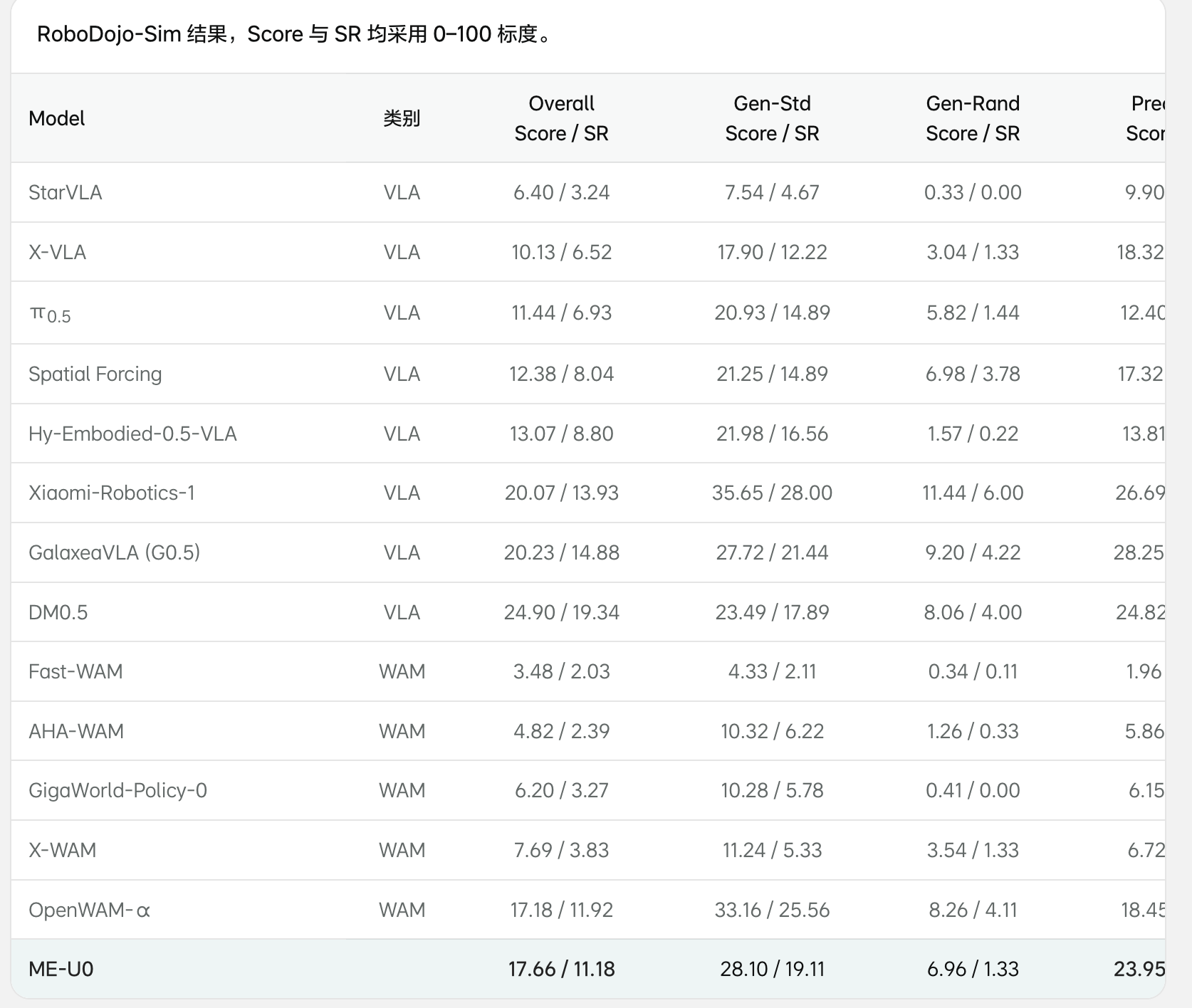
Task: Click Gen-Std value 21.98 / 16.56 for Hy-Embodied-0.5-VLA
Action: point(772,434)
